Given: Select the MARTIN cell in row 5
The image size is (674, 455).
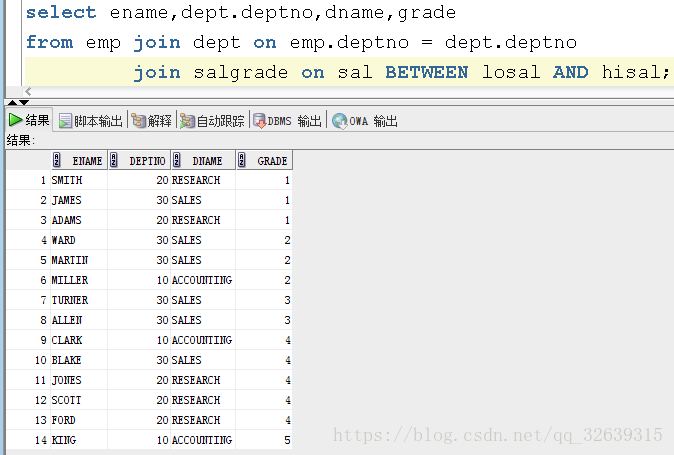Looking at the screenshot, I should tap(79, 260).
